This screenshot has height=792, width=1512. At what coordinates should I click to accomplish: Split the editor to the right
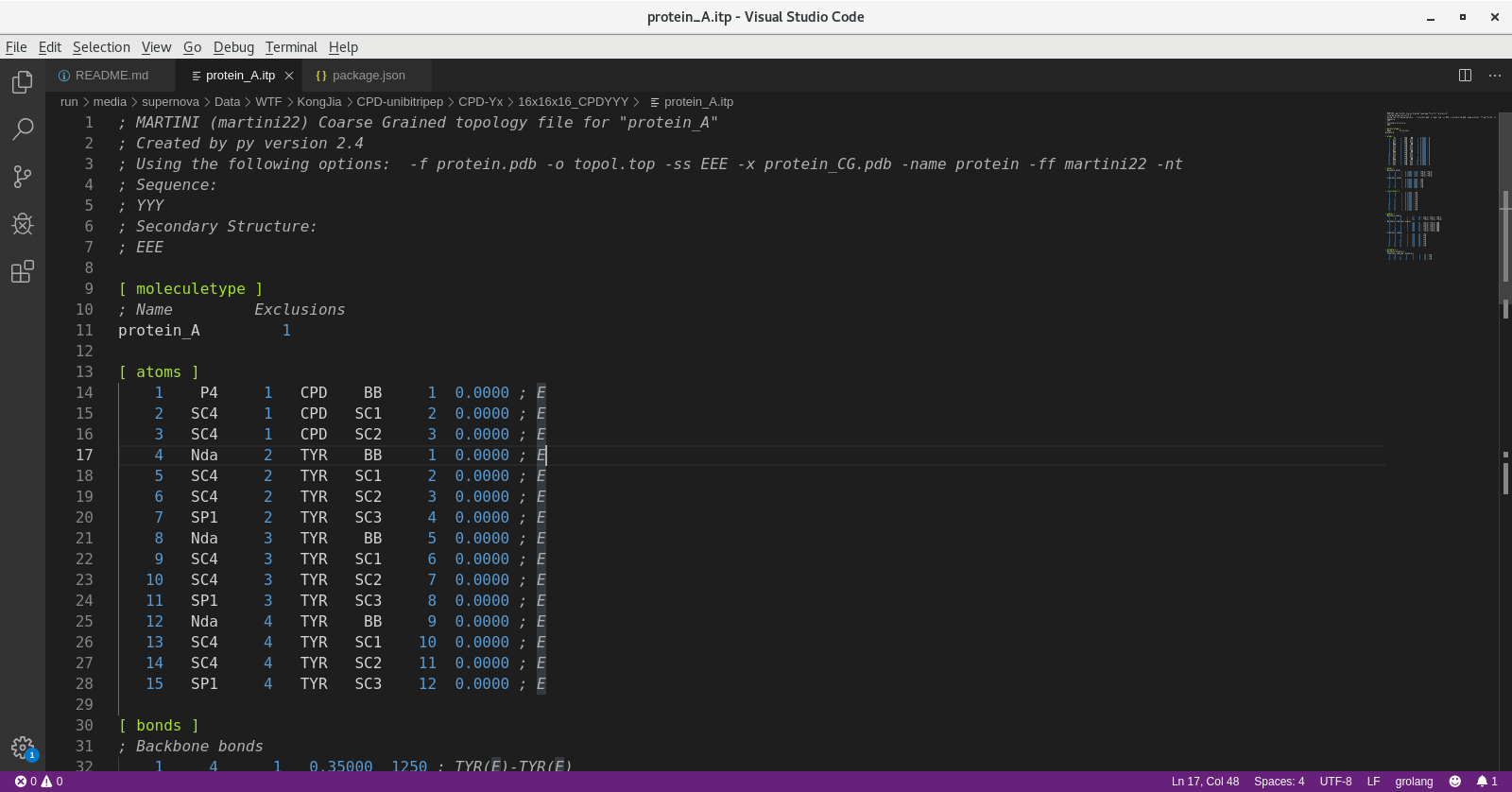[x=1465, y=76]
